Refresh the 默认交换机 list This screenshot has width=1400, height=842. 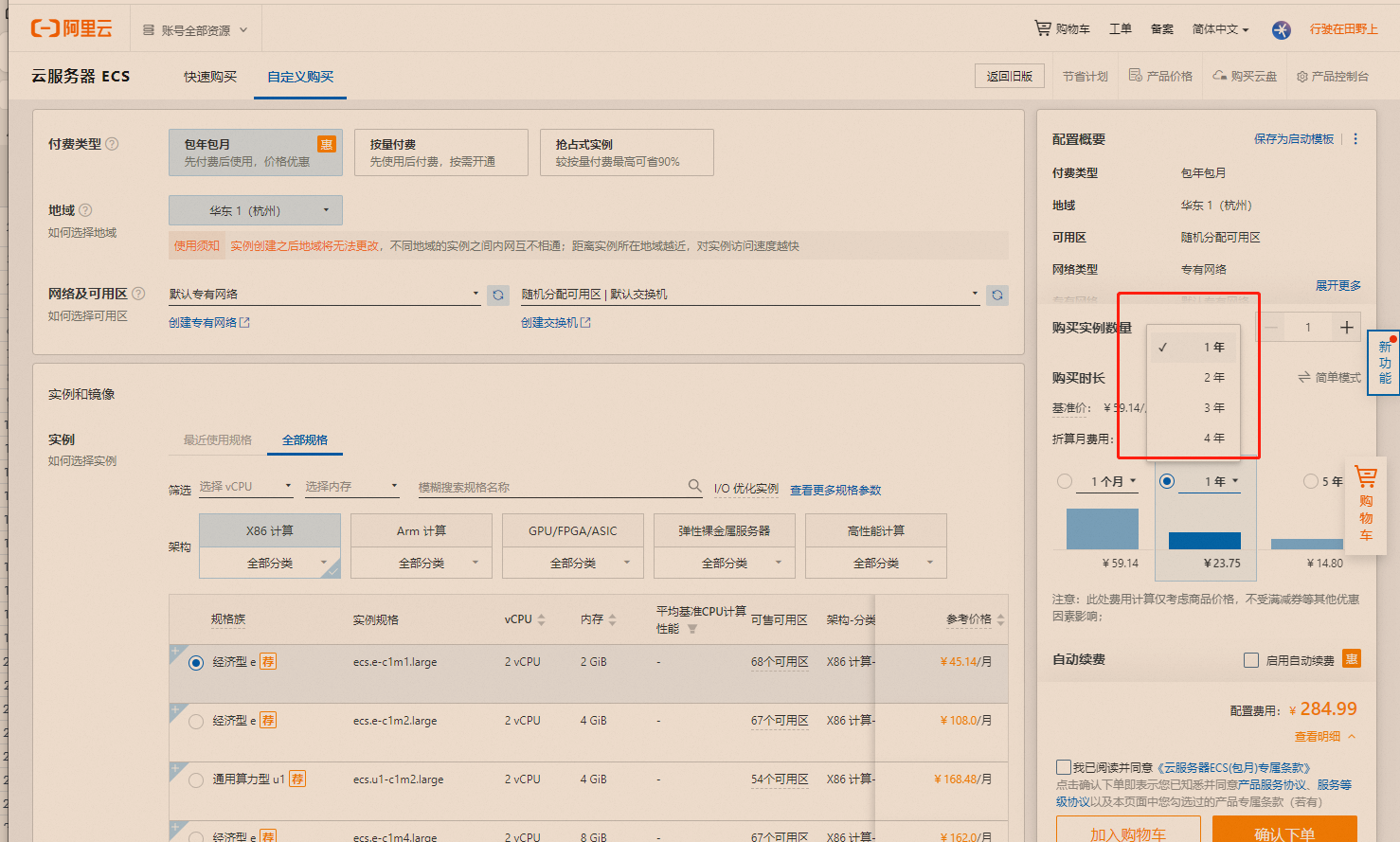997,296
